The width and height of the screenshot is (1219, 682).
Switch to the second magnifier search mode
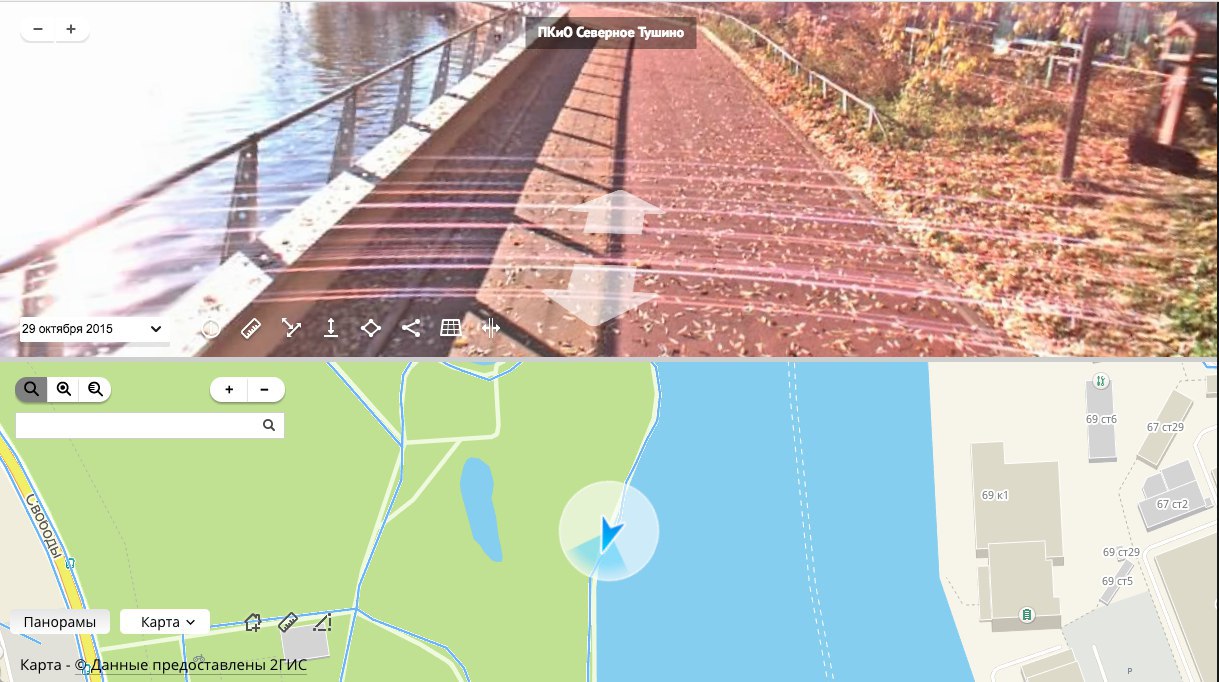(64, 389)
